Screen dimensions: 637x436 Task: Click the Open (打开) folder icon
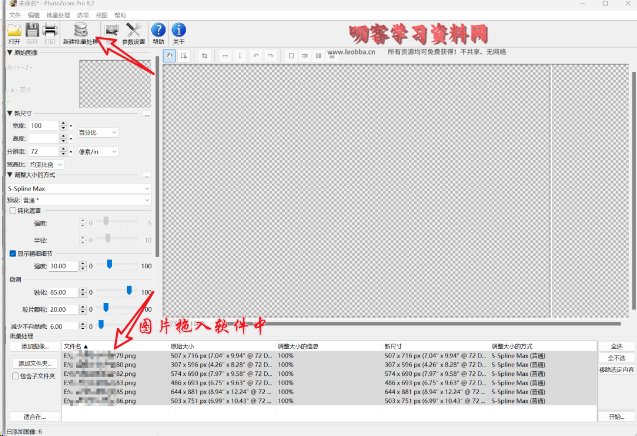tap(14, 32)
